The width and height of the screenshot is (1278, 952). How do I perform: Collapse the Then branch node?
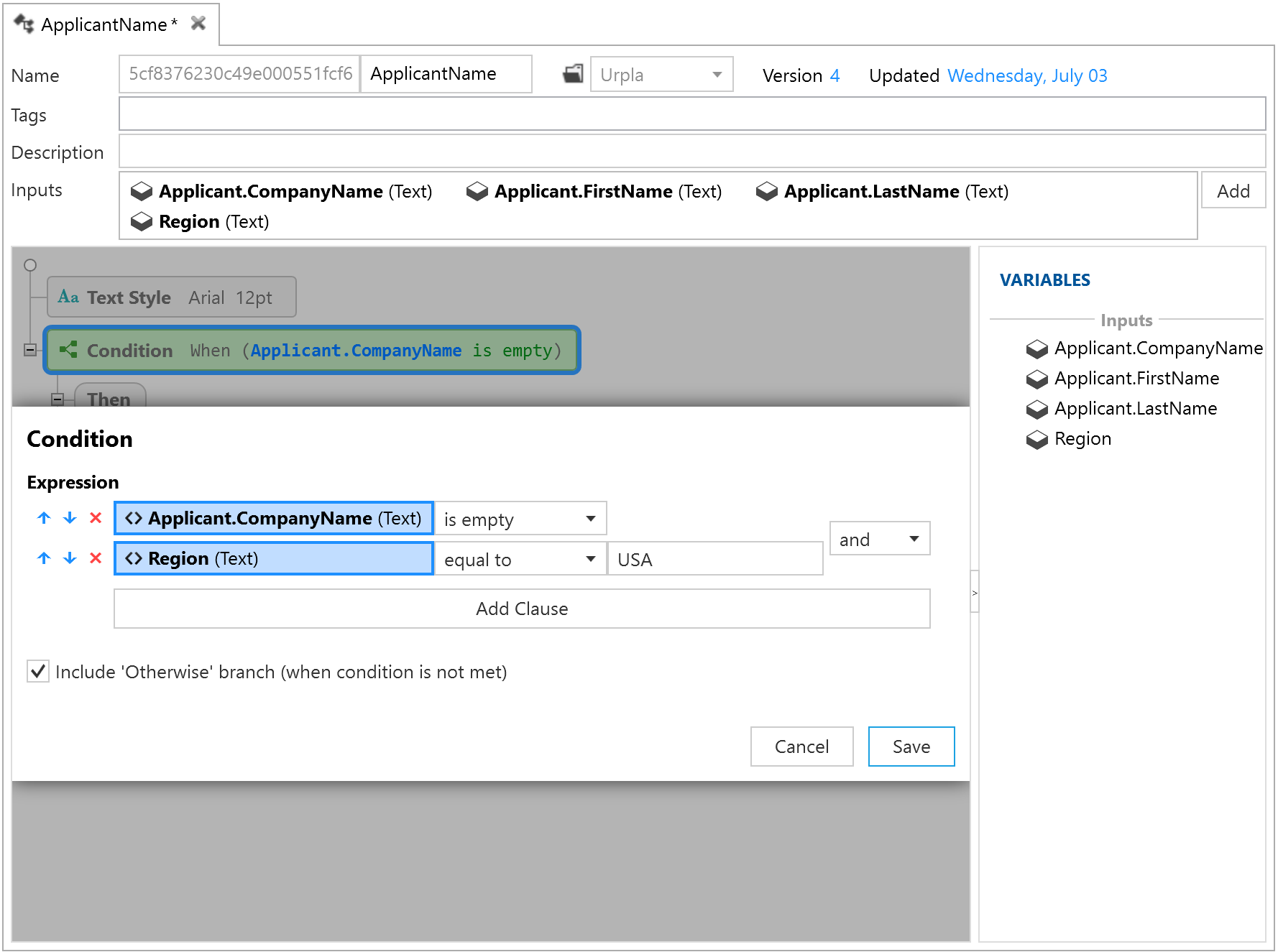pos(58,399)
